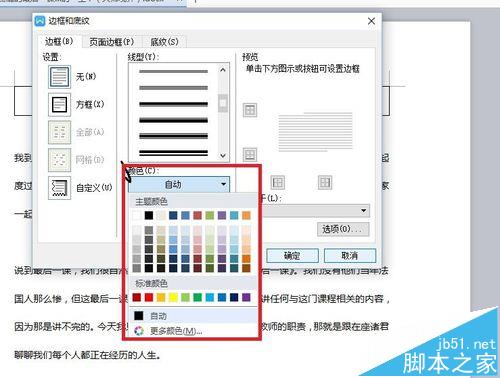Select the 自动 automatic color entry

(x=193, y=316)
